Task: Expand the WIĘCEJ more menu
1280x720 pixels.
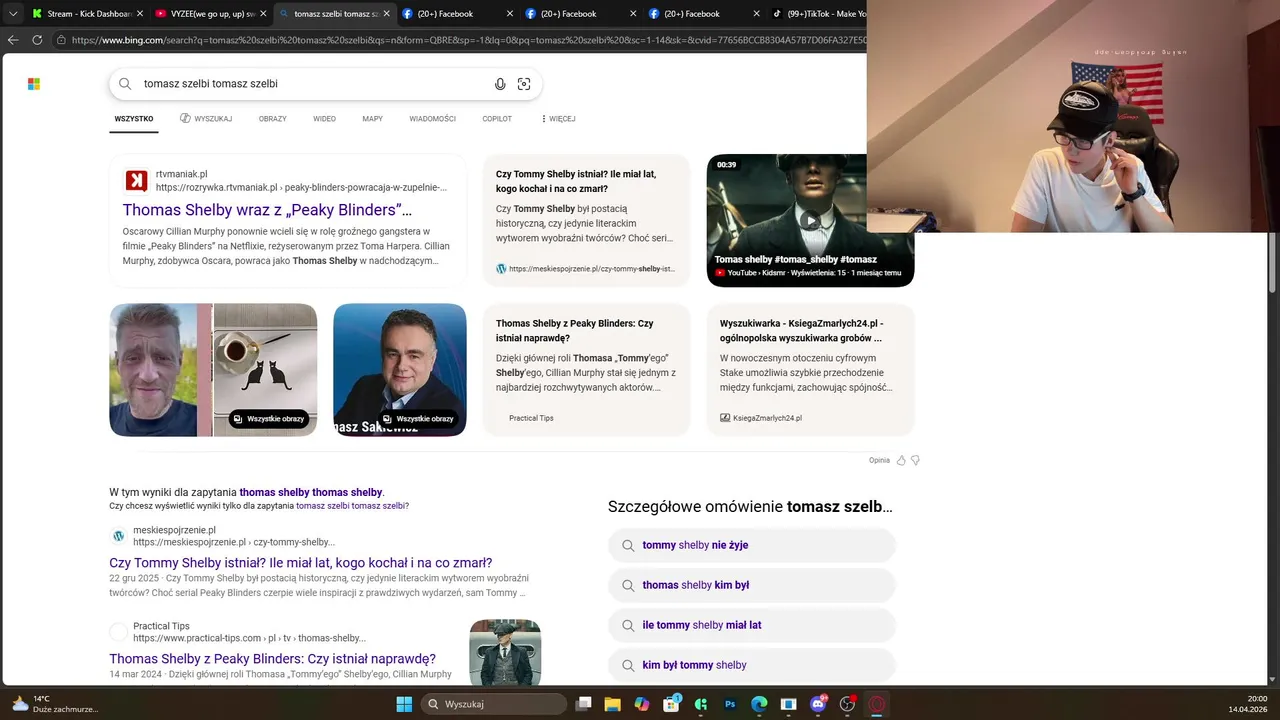Action: click(558, 118)
